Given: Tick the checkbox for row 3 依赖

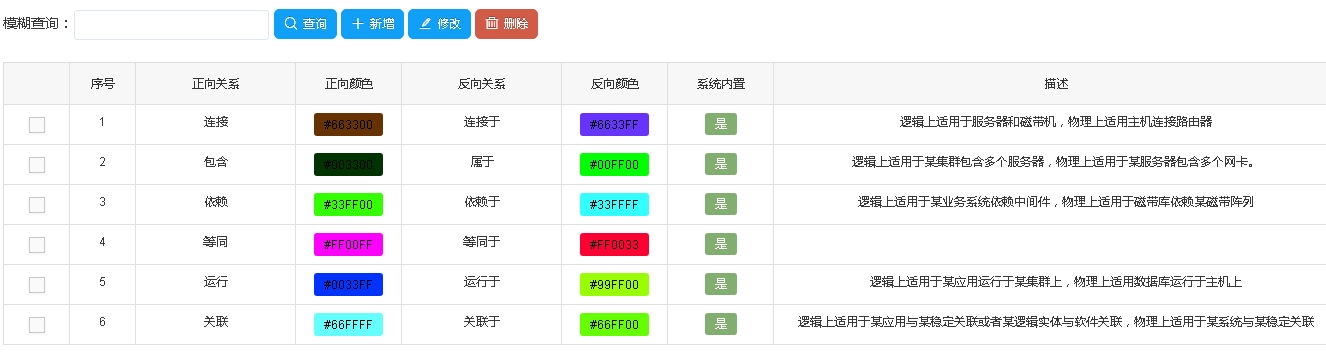Looking at the screenshot, I should [x=37, y=205].
